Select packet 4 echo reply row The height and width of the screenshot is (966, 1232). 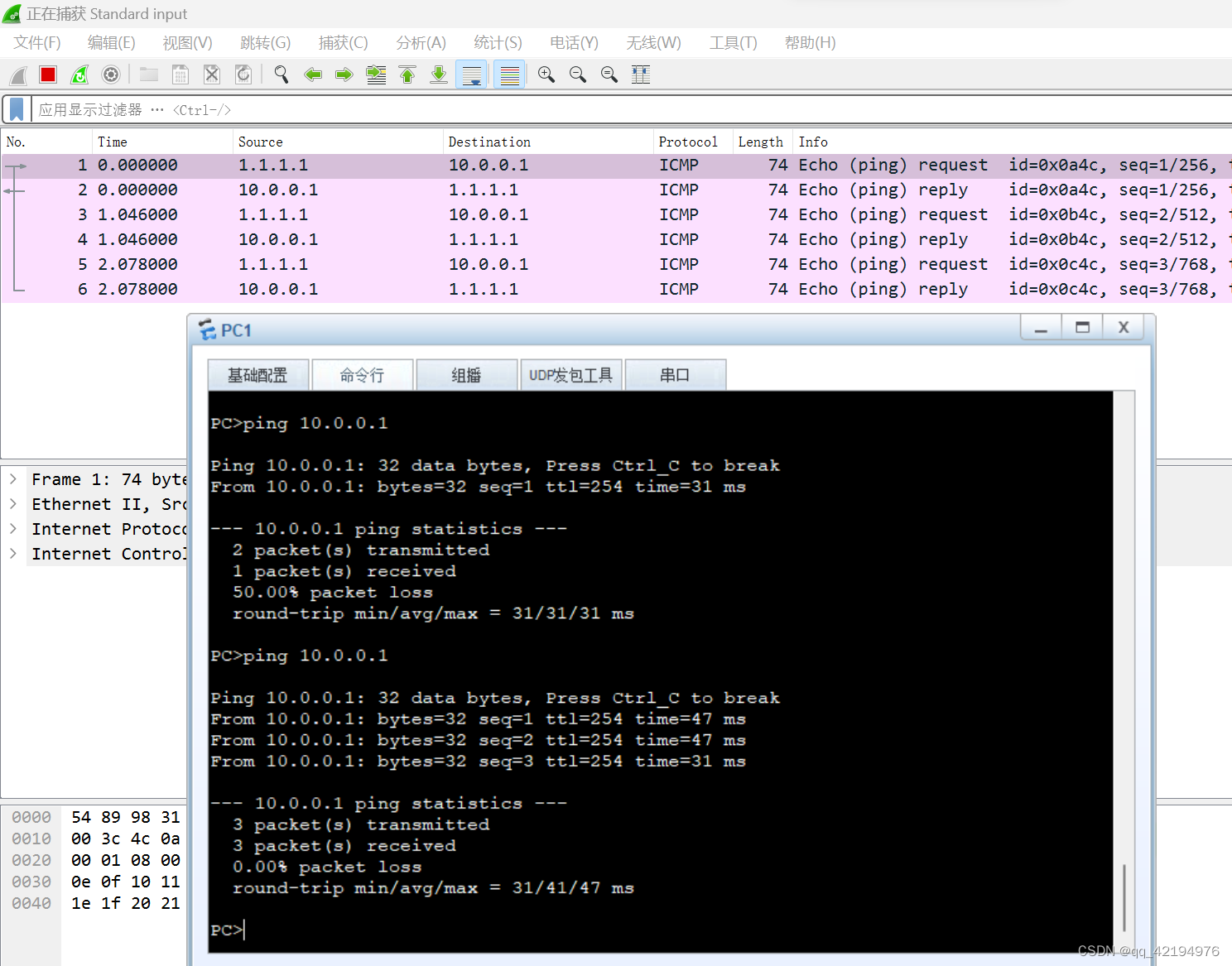coord(616,240)
